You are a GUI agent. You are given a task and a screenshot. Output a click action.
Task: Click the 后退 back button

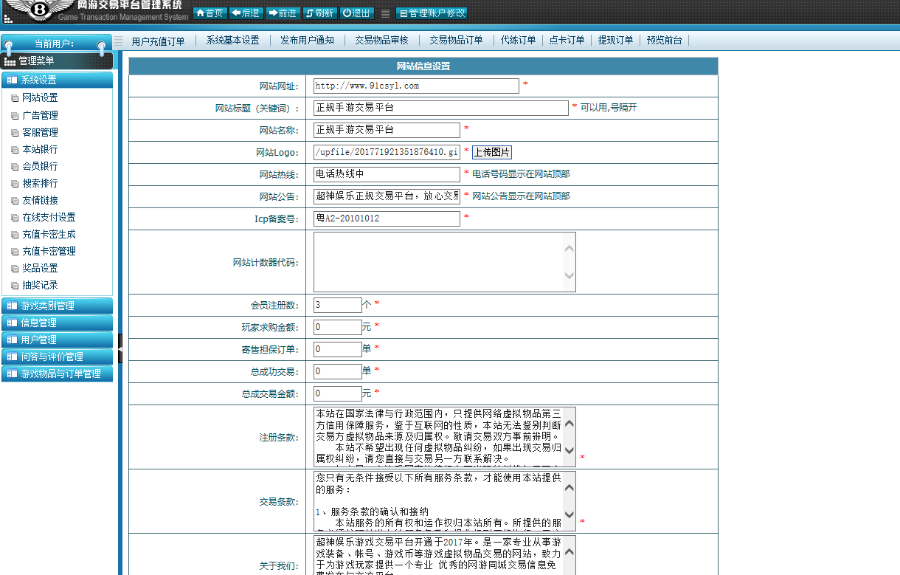(x=246, y=13)
